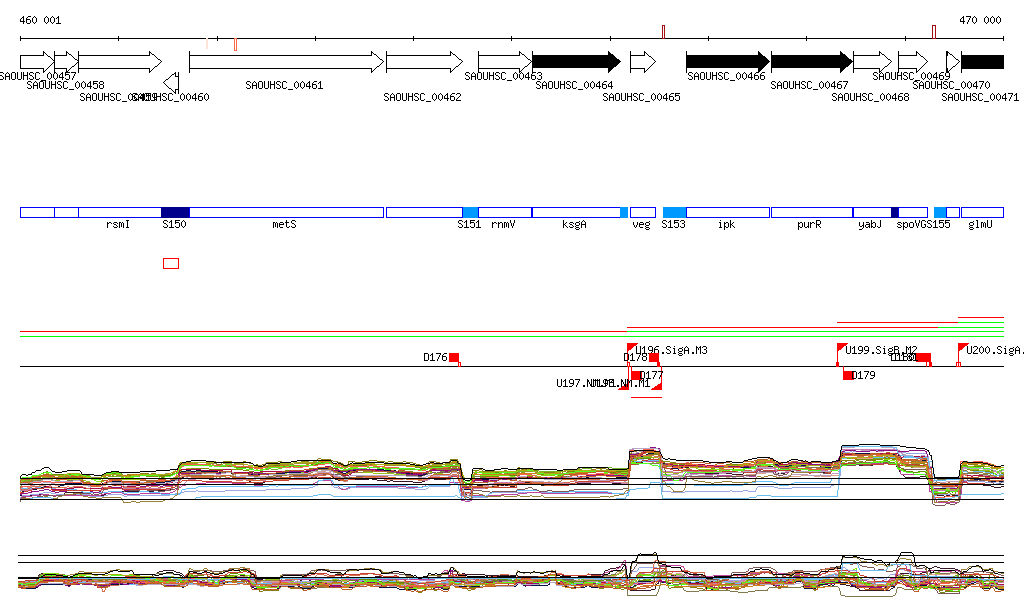Select the U200.SigA promoter flag

coord(962,349)
